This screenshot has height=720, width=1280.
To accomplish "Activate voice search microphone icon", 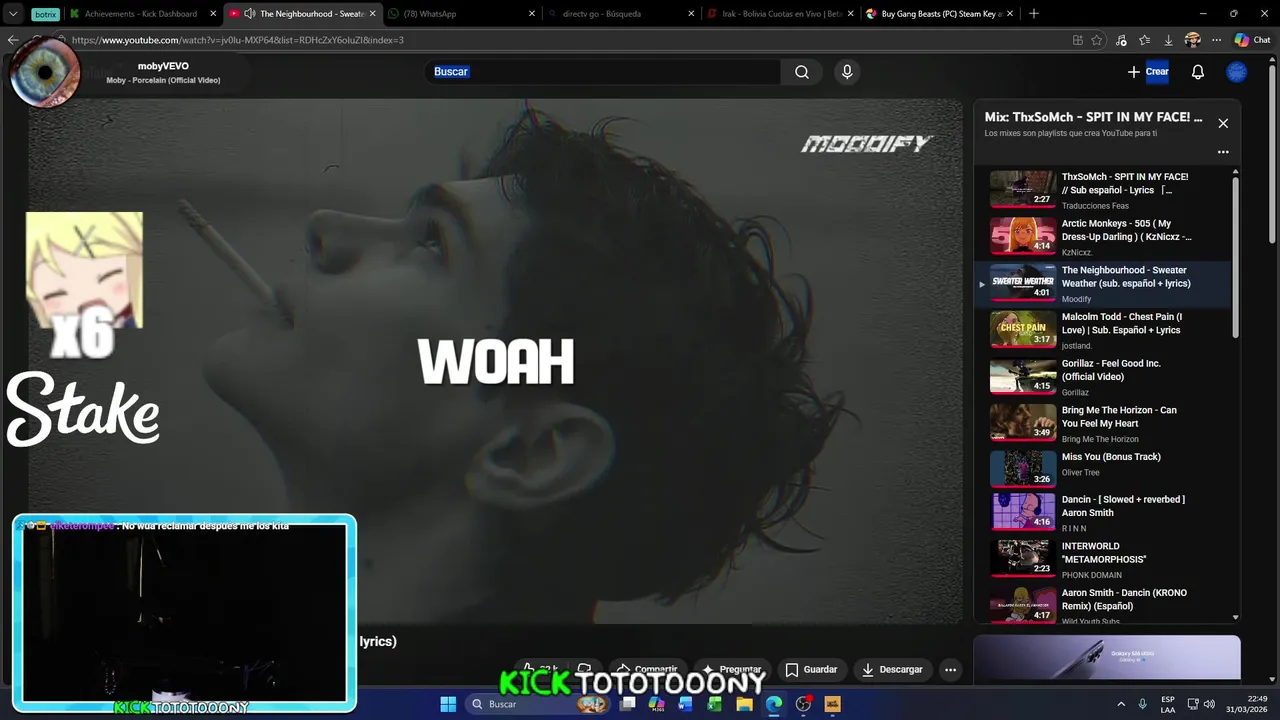I will click(847, 72).
